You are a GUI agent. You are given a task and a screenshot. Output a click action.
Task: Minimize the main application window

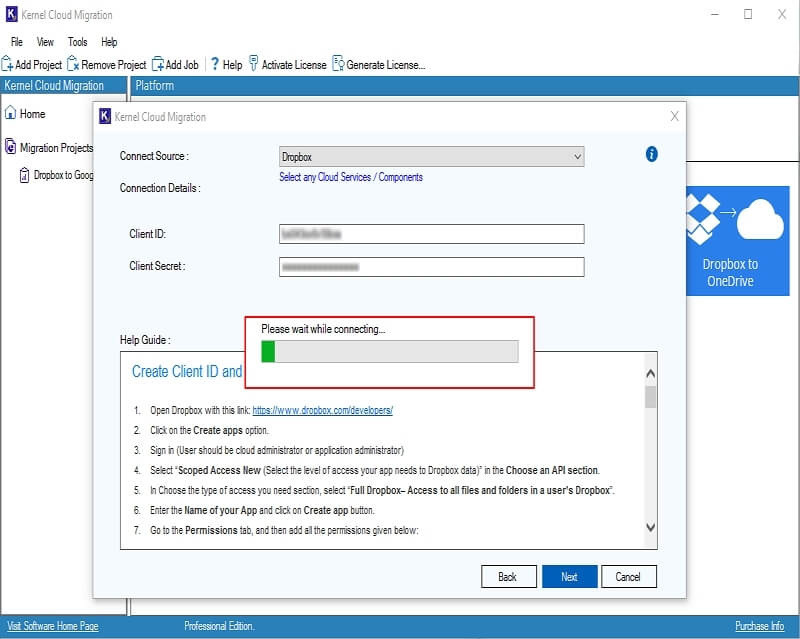(715, 14)
